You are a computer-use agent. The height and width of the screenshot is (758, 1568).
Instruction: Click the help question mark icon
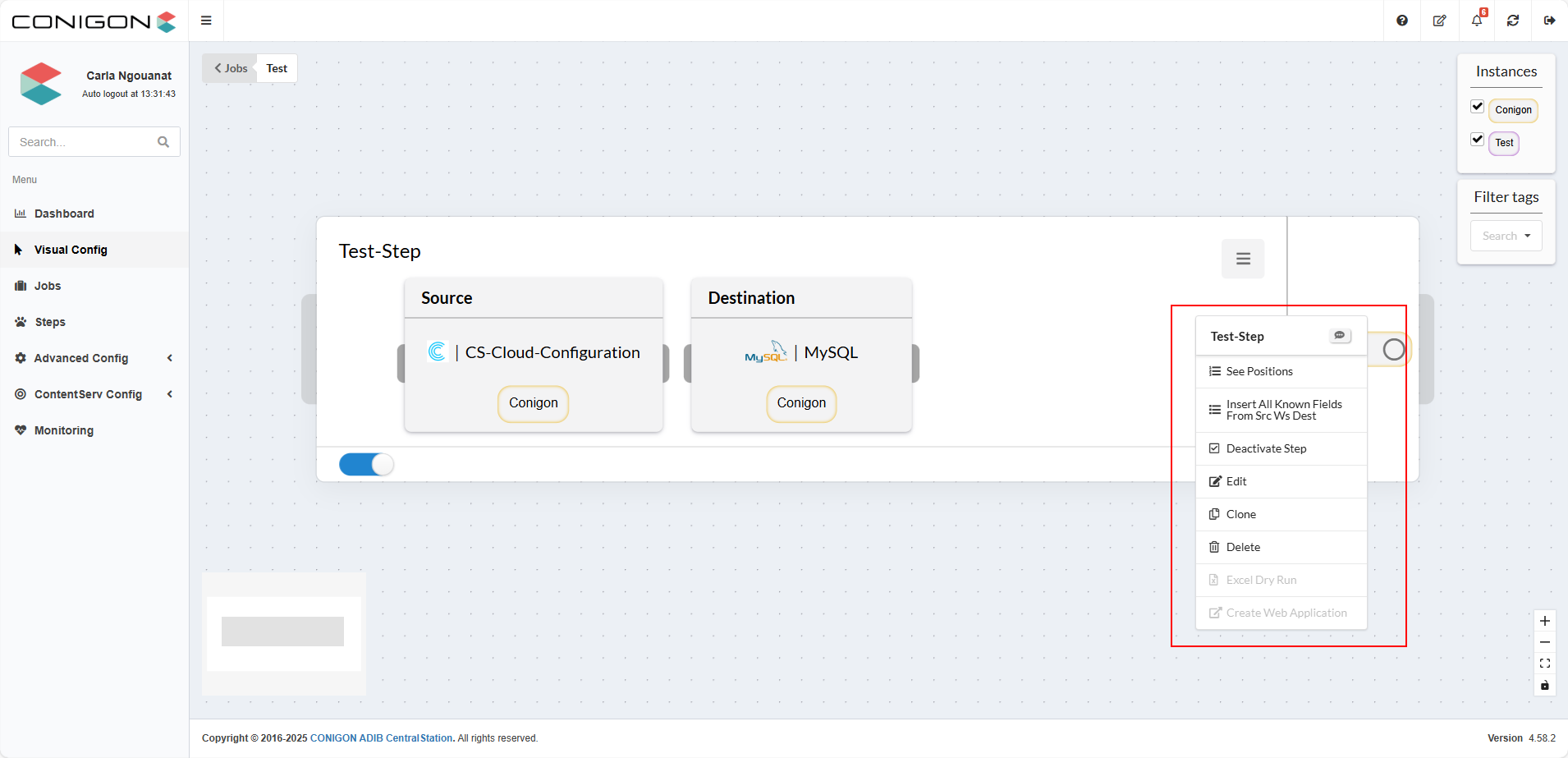(1402, 21)
